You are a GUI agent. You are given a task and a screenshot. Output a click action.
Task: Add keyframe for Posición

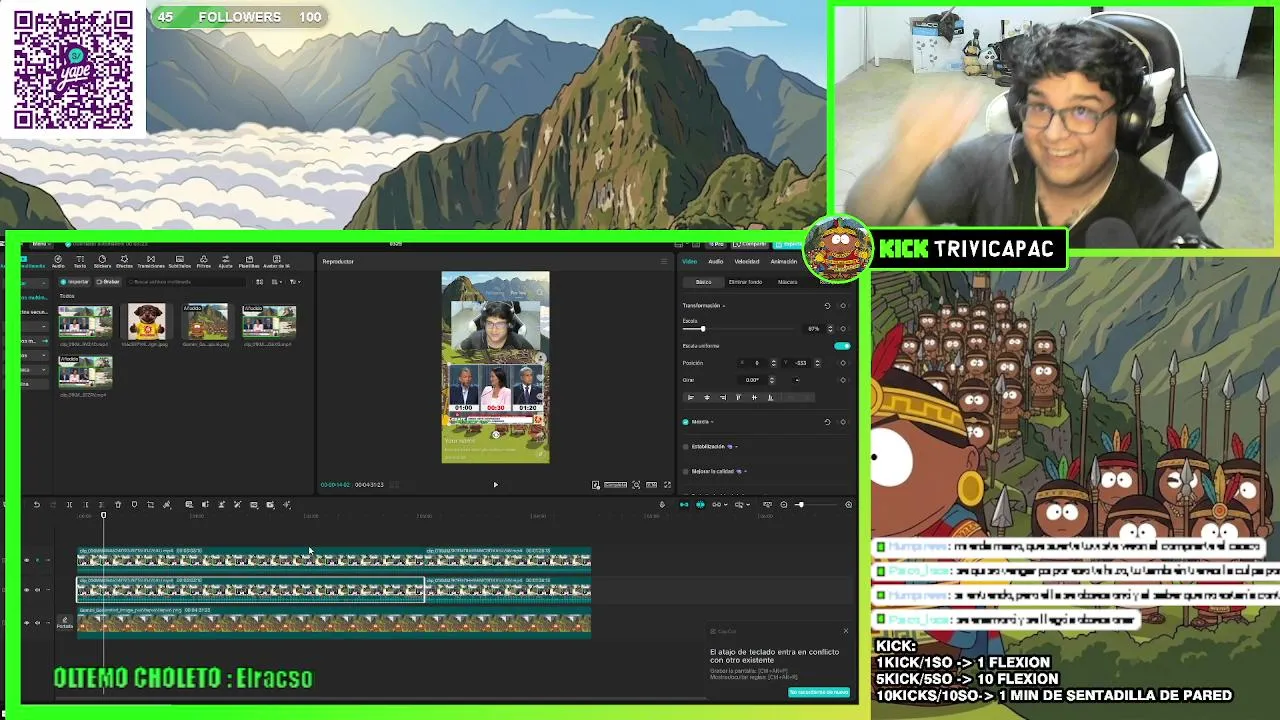point(843,363)
